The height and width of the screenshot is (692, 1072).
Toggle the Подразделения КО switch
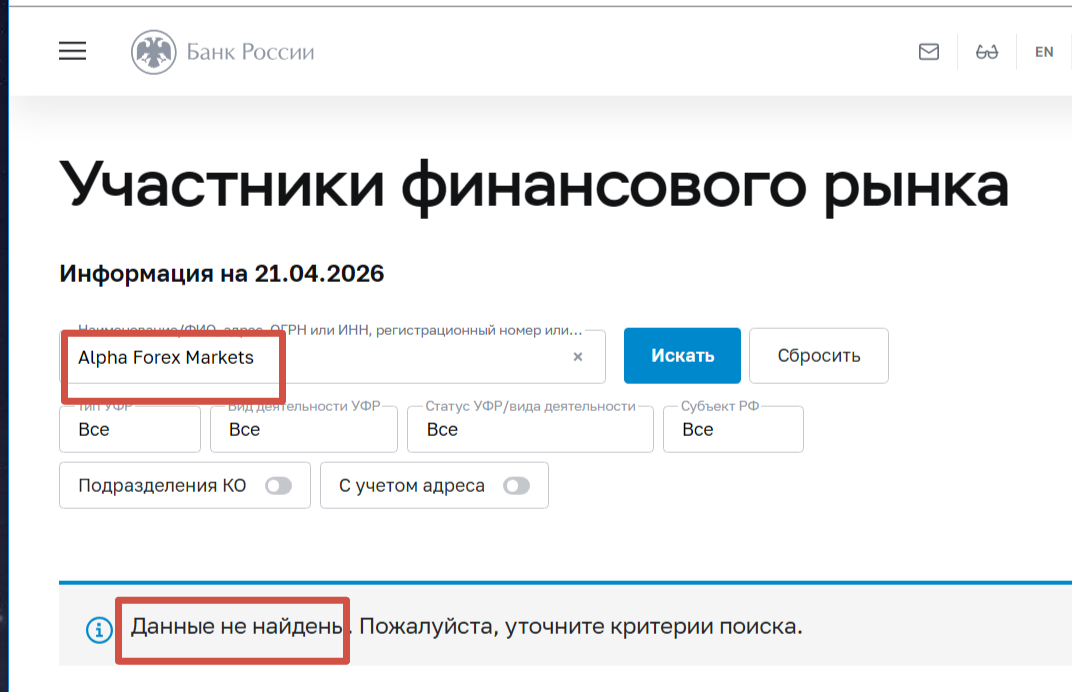pos(278,486)
